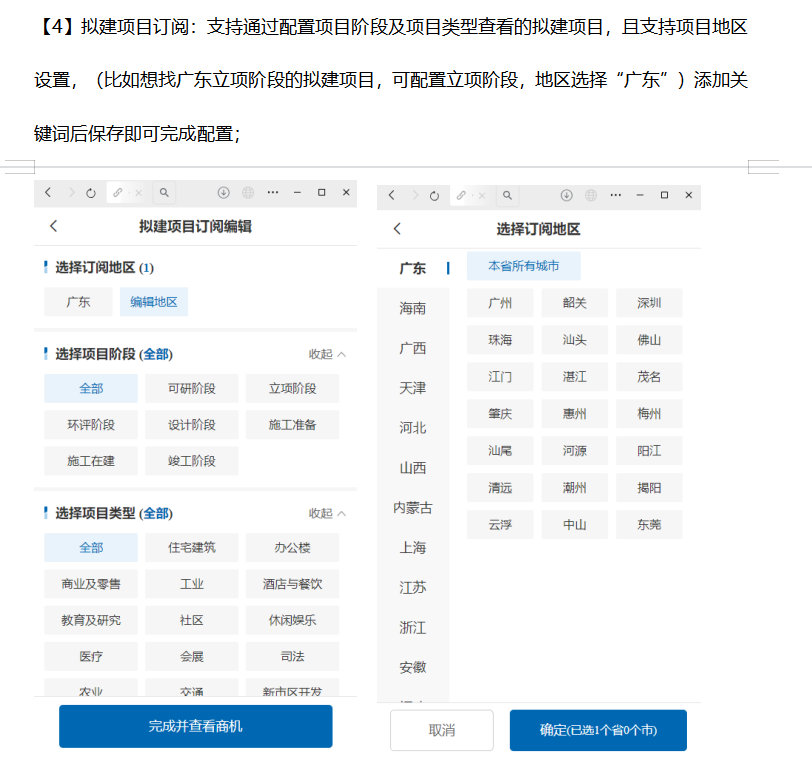Image resolution: width=812 pixels, height=767 pixels.
Task: Toggle the 广州 city selection
Action: [500, 302]
